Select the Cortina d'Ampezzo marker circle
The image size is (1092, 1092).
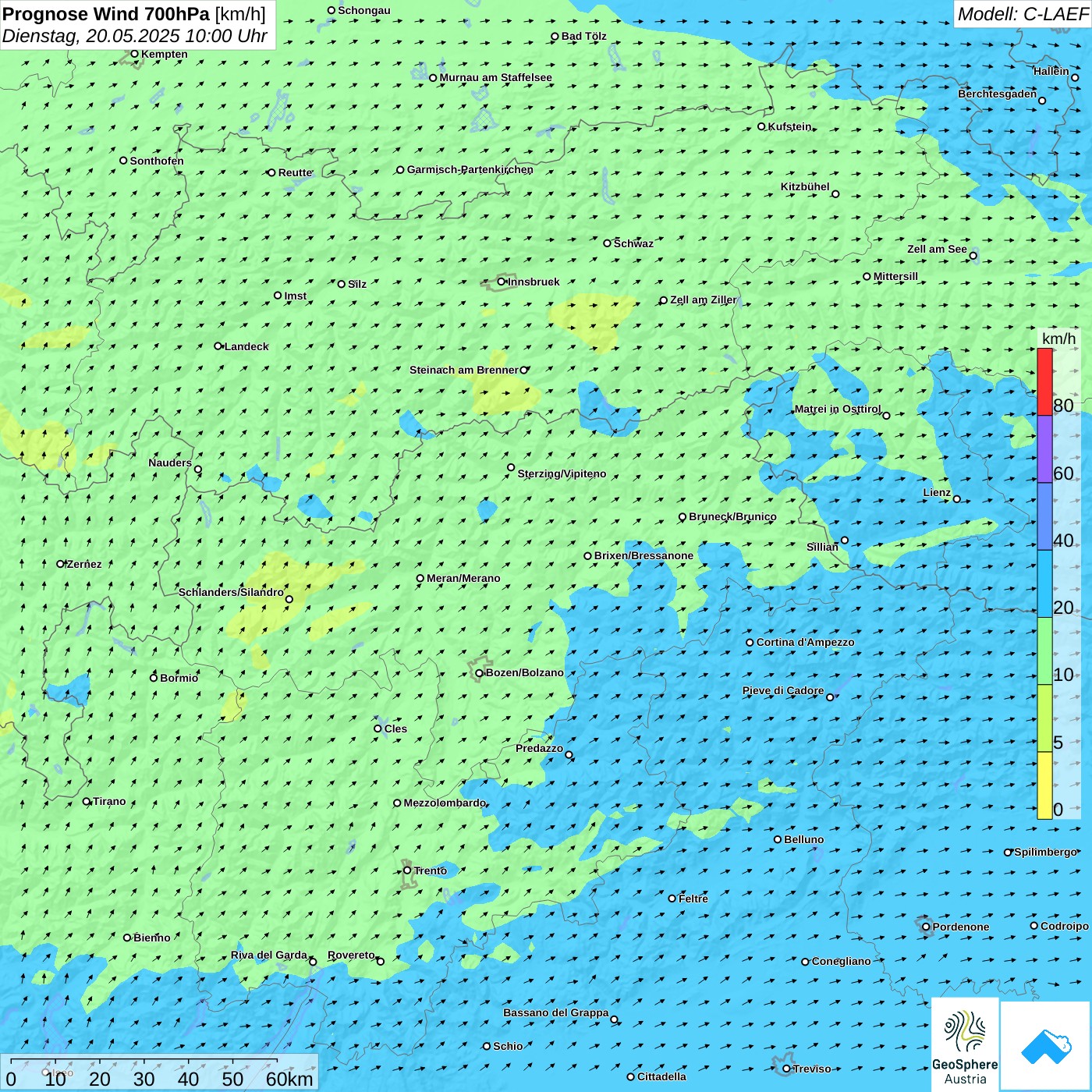click(750, 643)
